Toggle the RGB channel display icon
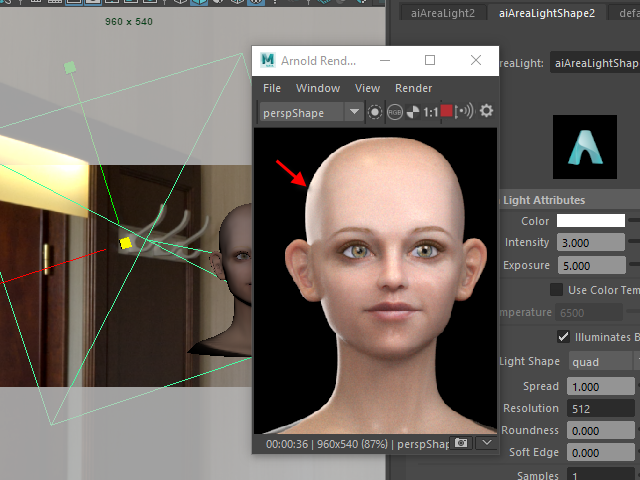This screenshot has height=480, width=640. tap(395, 112)
